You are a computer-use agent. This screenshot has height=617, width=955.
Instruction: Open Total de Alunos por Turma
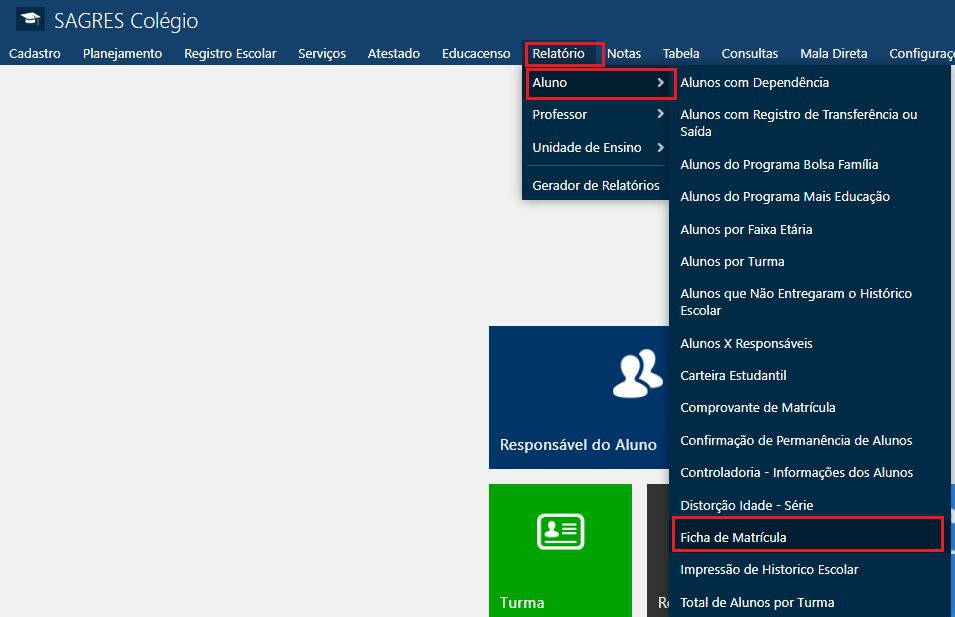756,603
